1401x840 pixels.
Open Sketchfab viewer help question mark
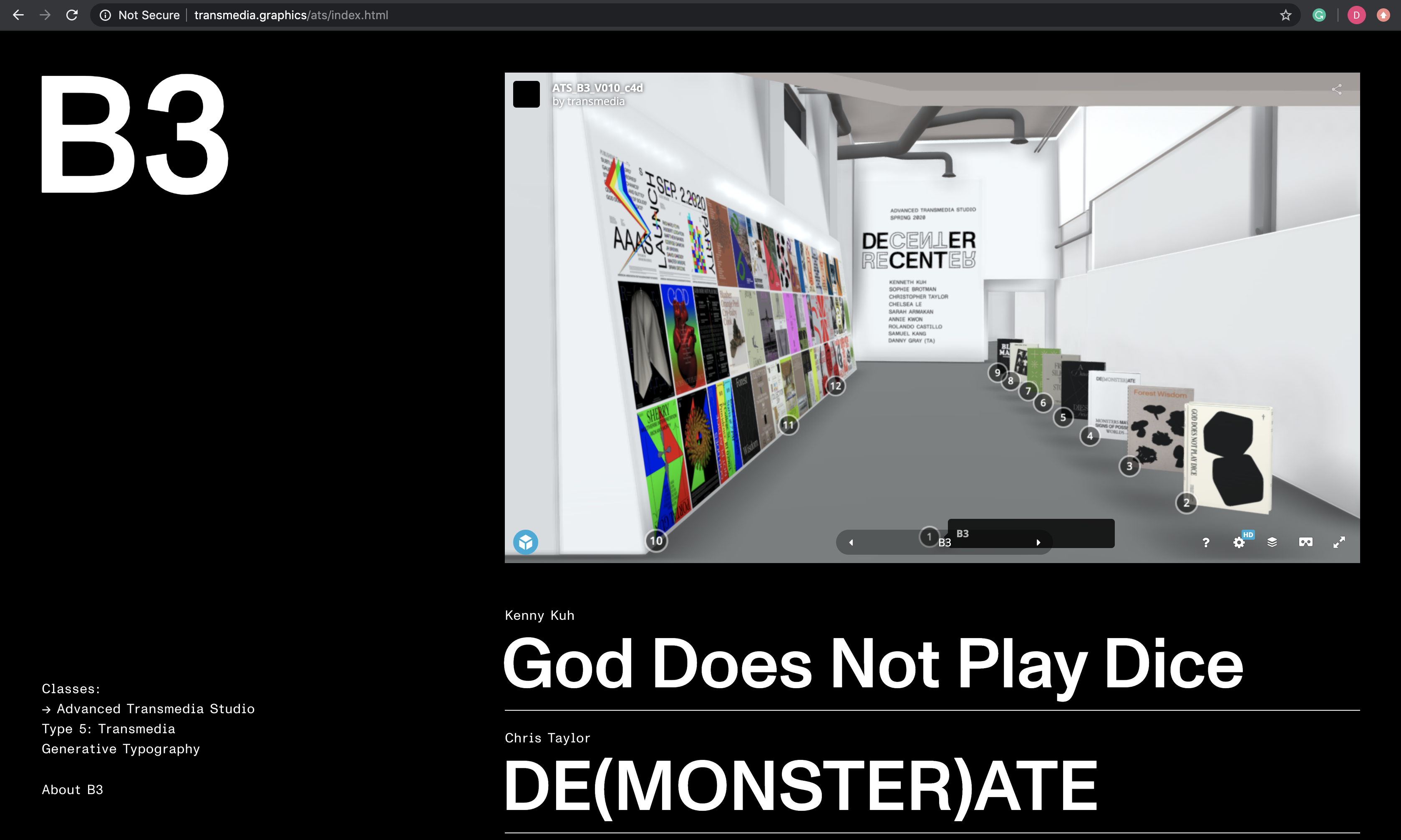1206,542
